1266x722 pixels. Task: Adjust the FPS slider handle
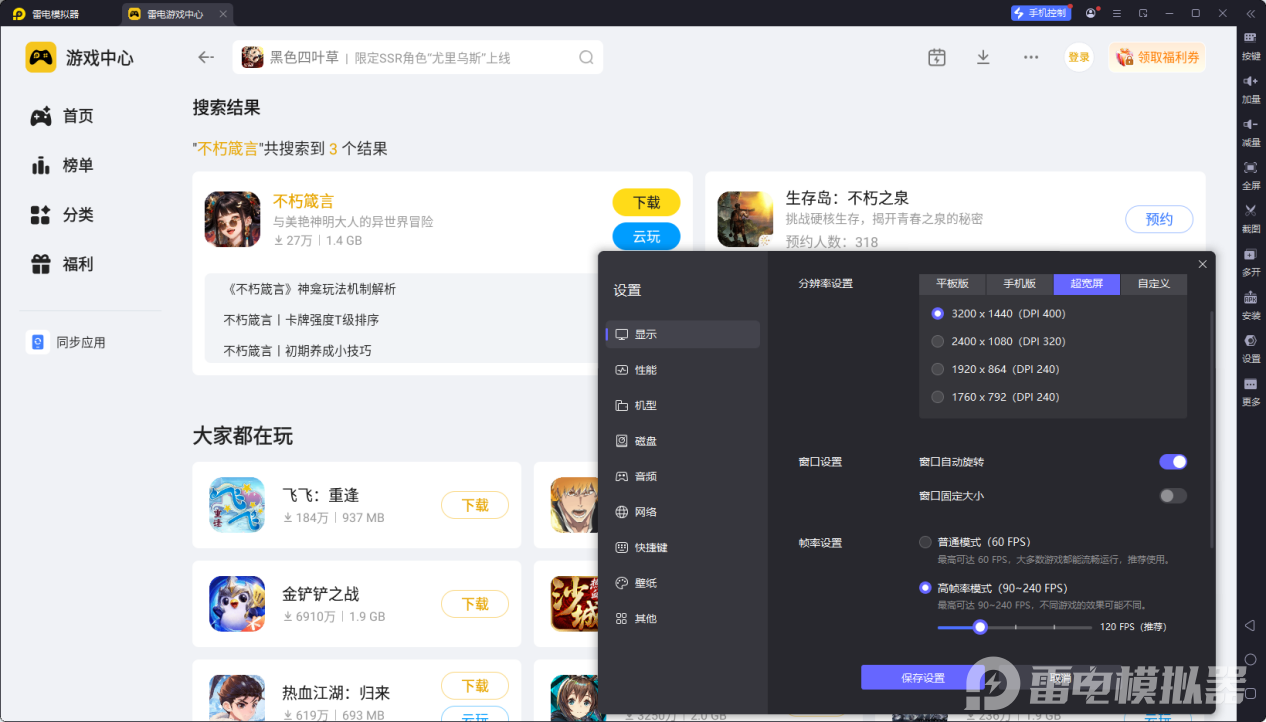tap(979, 627)
